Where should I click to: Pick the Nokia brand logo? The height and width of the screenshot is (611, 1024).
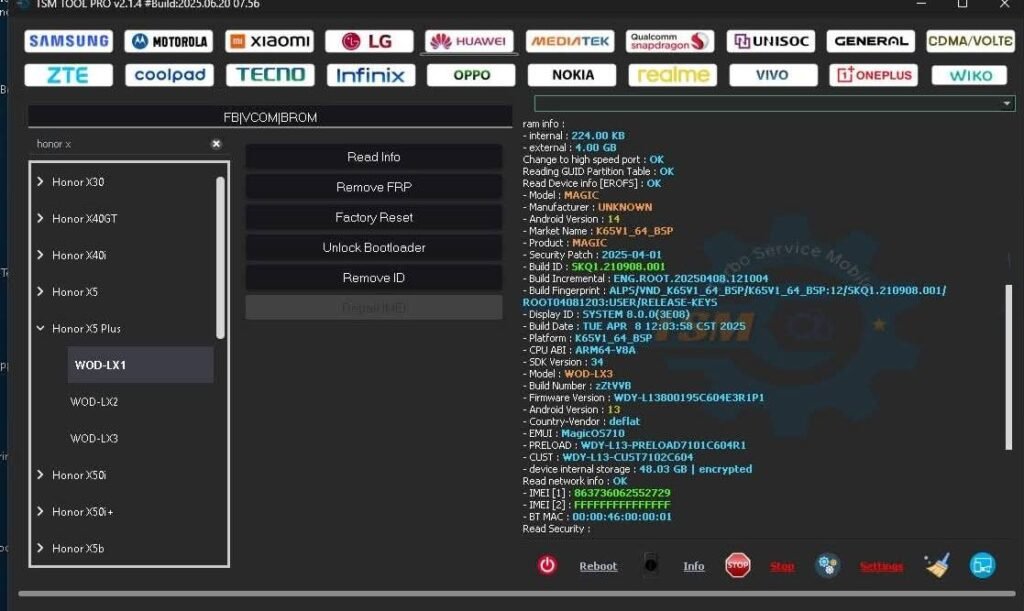click(x=572, y=75)
